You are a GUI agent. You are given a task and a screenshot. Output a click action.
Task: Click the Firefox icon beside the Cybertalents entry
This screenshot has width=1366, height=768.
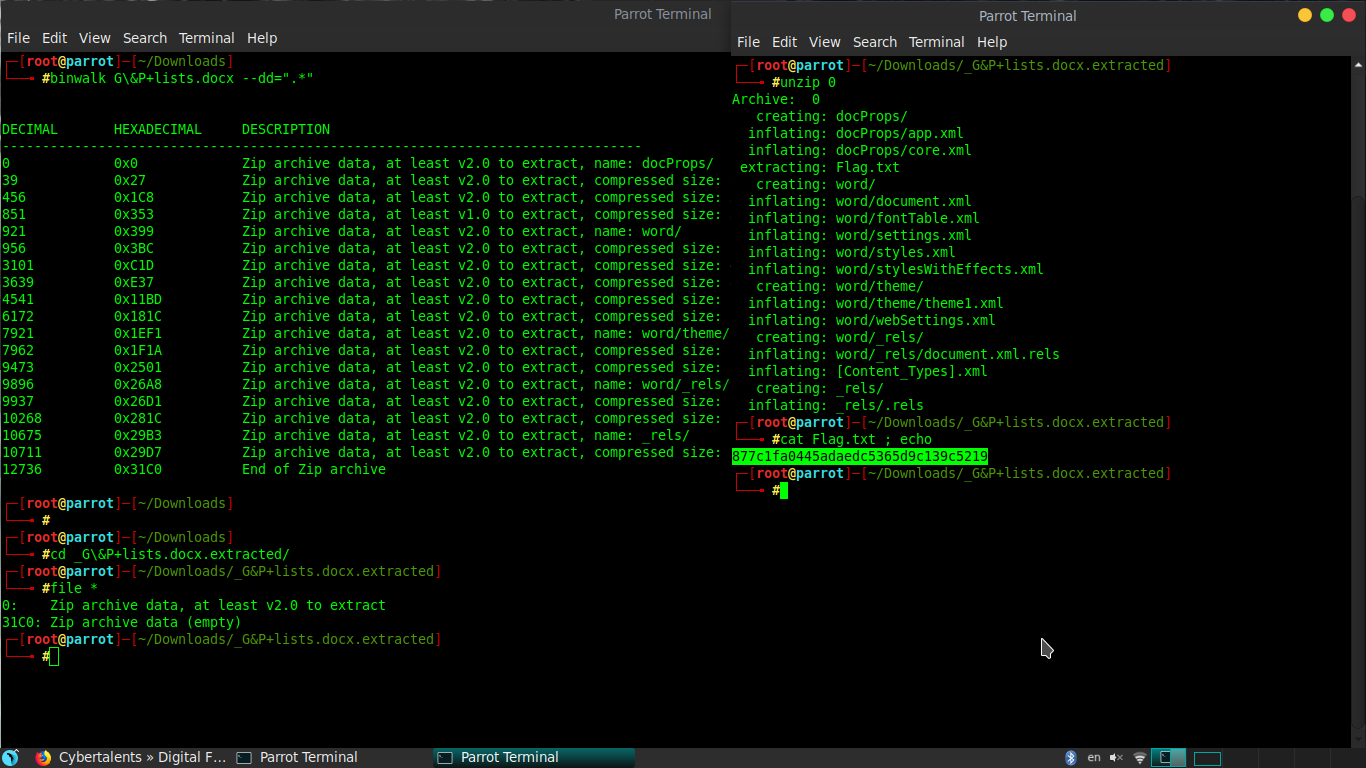click(41, 757)
